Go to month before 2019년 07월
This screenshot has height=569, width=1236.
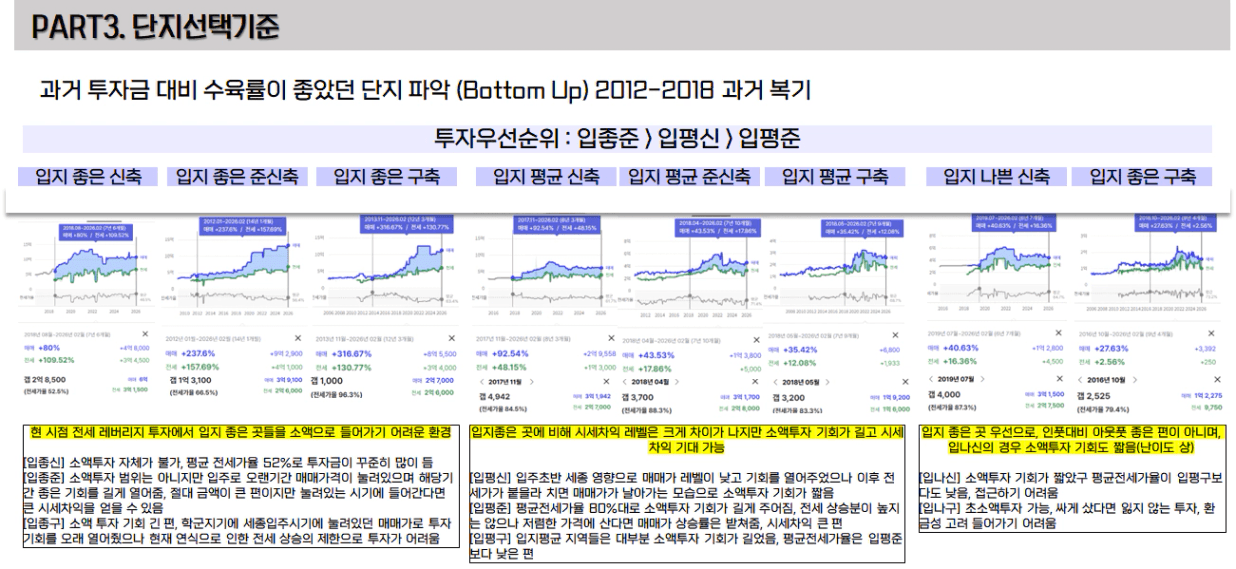pos(932,379)
